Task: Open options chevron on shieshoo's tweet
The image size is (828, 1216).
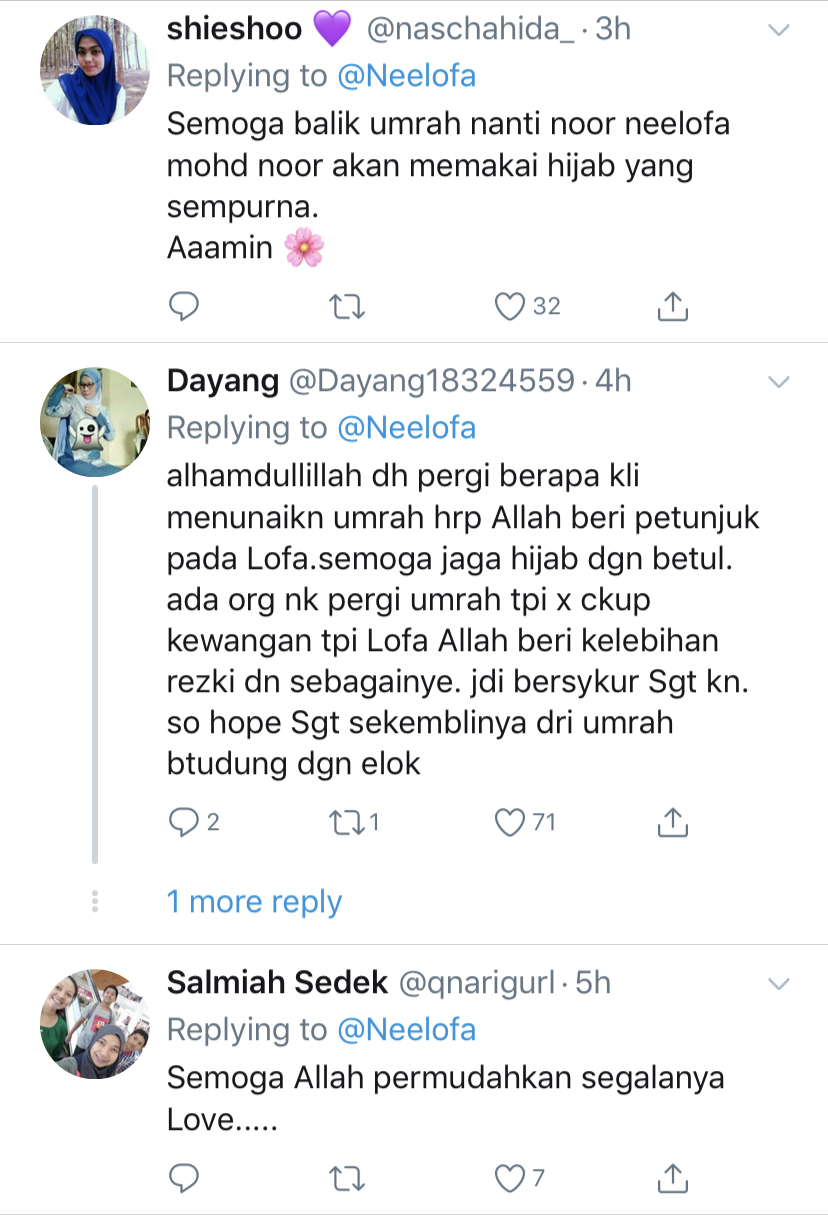Action: click(778, 30)
